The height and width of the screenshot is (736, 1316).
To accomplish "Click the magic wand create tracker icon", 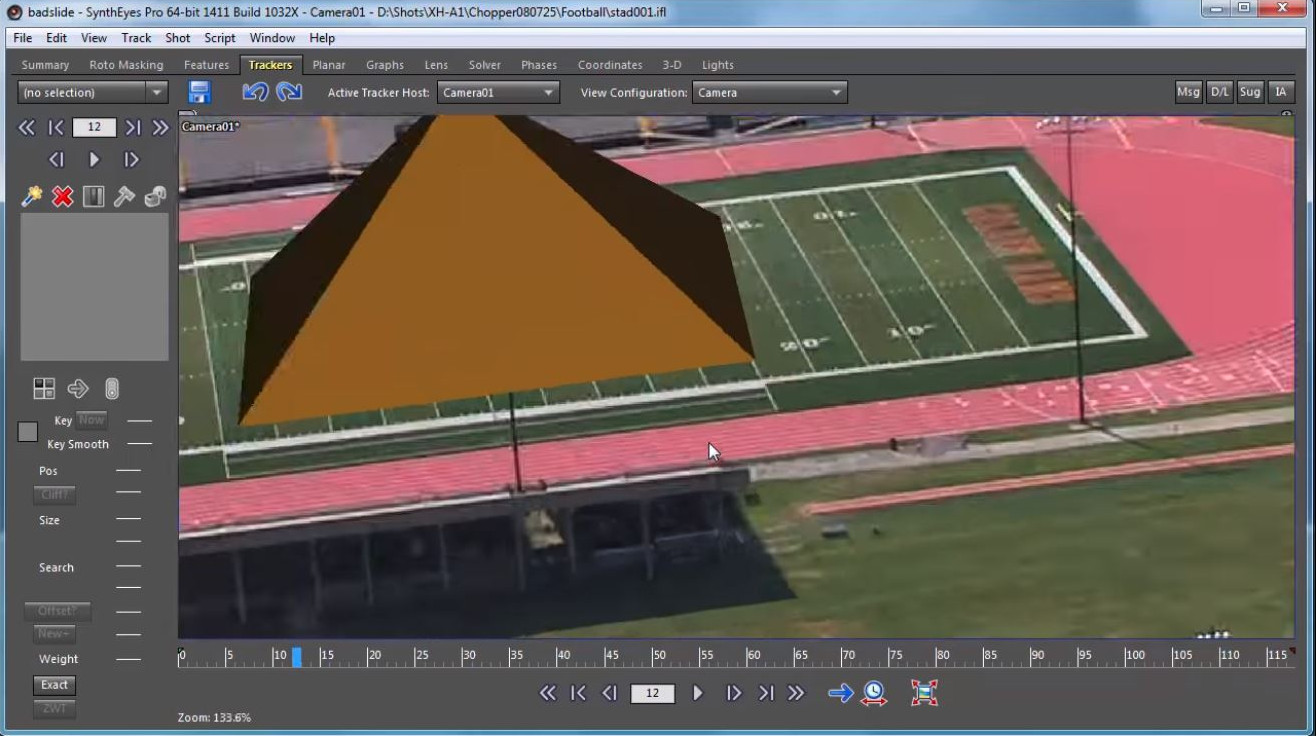I will 31,196.
